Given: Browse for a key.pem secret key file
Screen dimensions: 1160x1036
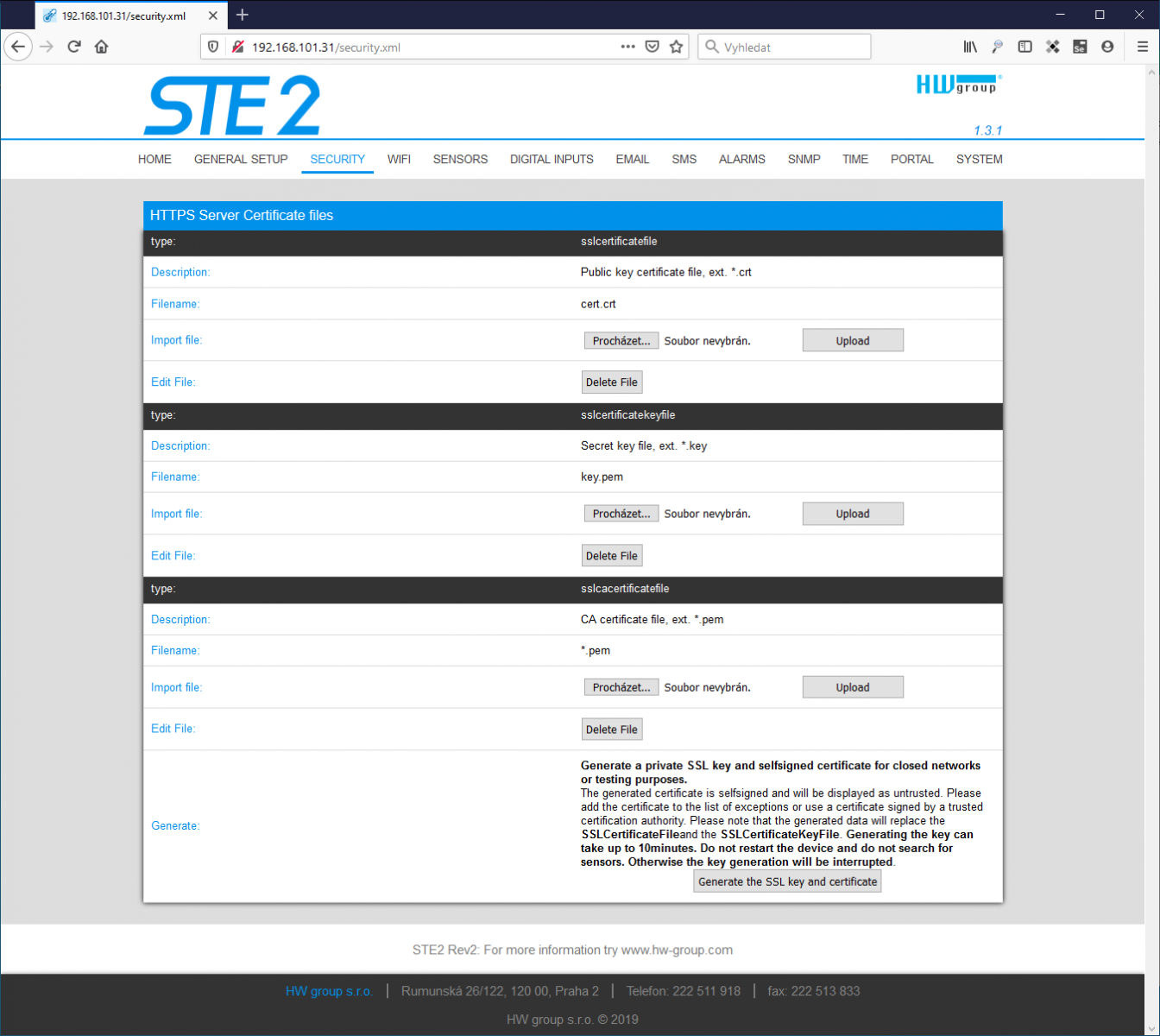Looking at the screenshot, I should (621, 514).
